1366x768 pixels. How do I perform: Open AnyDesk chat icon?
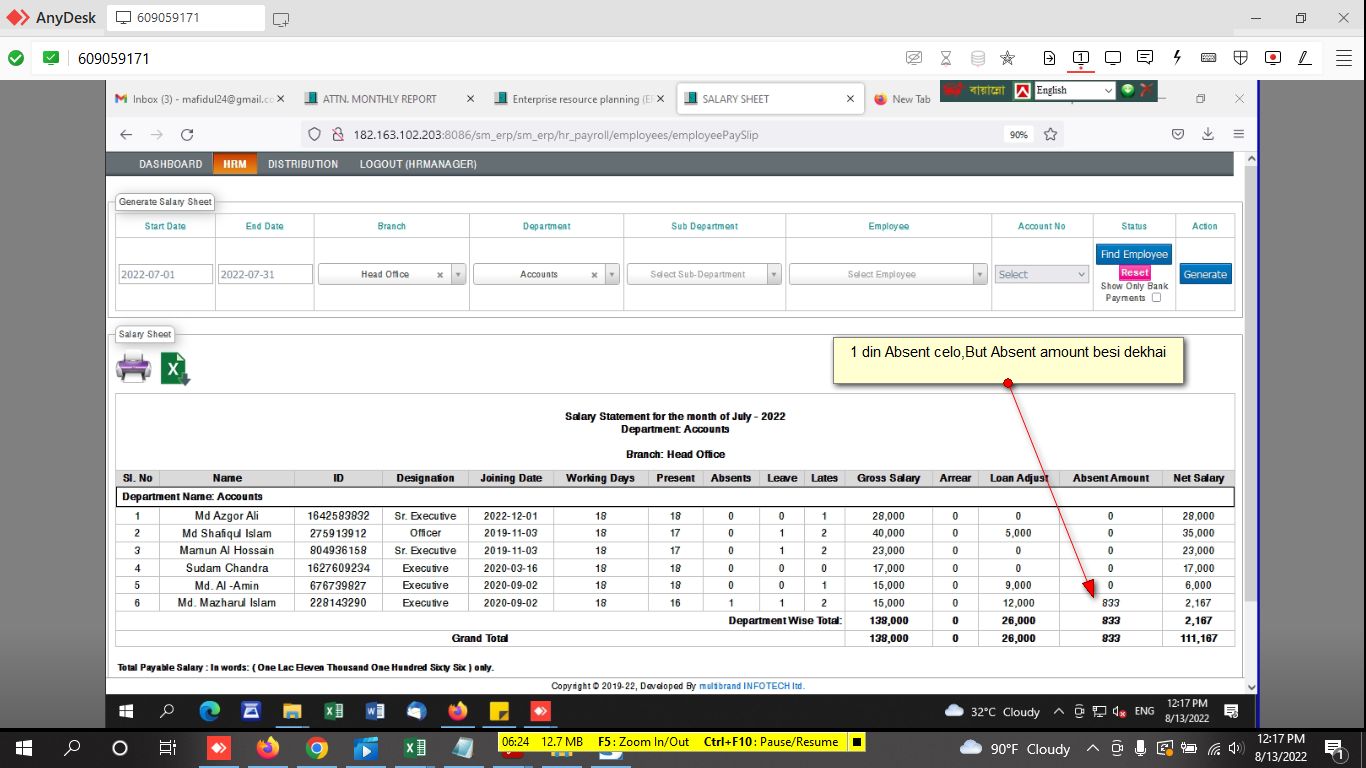tap(1145, 58)
